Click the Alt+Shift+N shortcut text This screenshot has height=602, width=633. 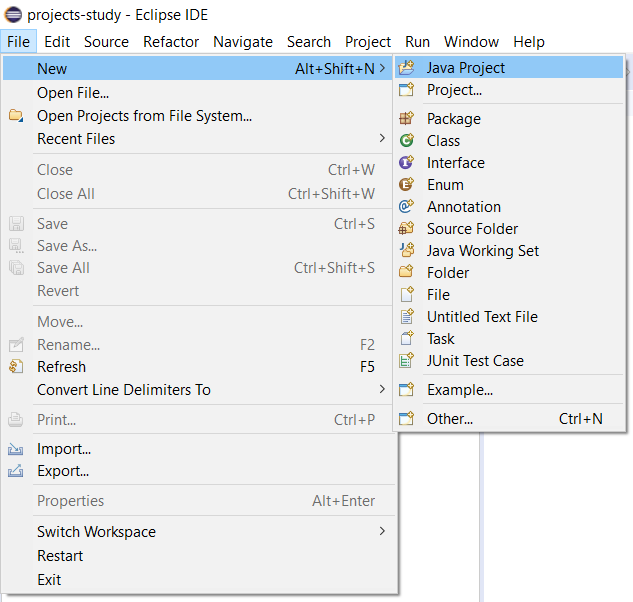335,69
